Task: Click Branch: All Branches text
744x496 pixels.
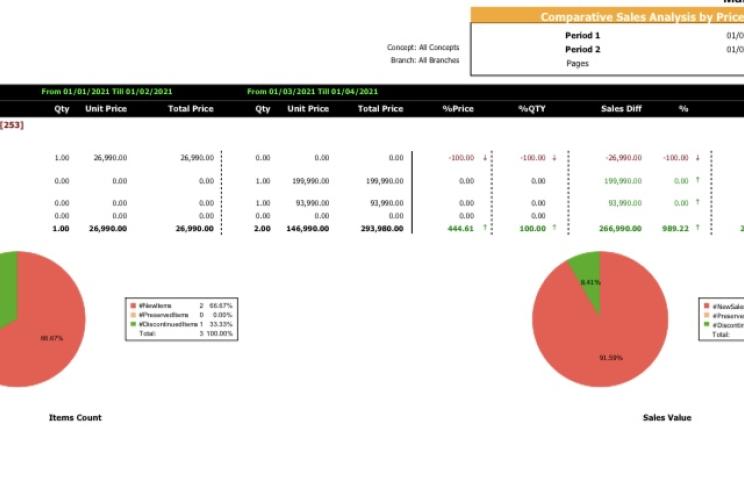Action: tap(425, 60)
